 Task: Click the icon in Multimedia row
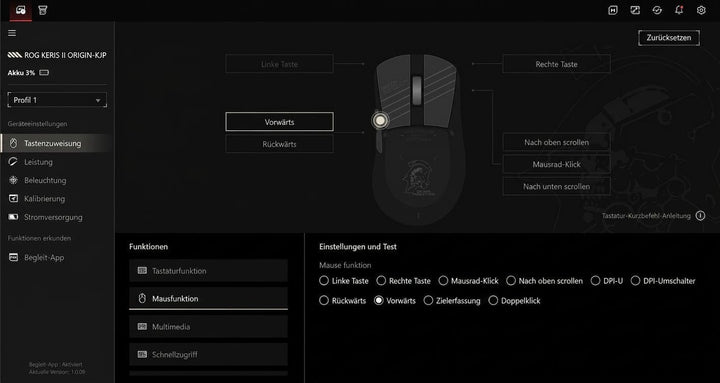(x=142, y=327)
